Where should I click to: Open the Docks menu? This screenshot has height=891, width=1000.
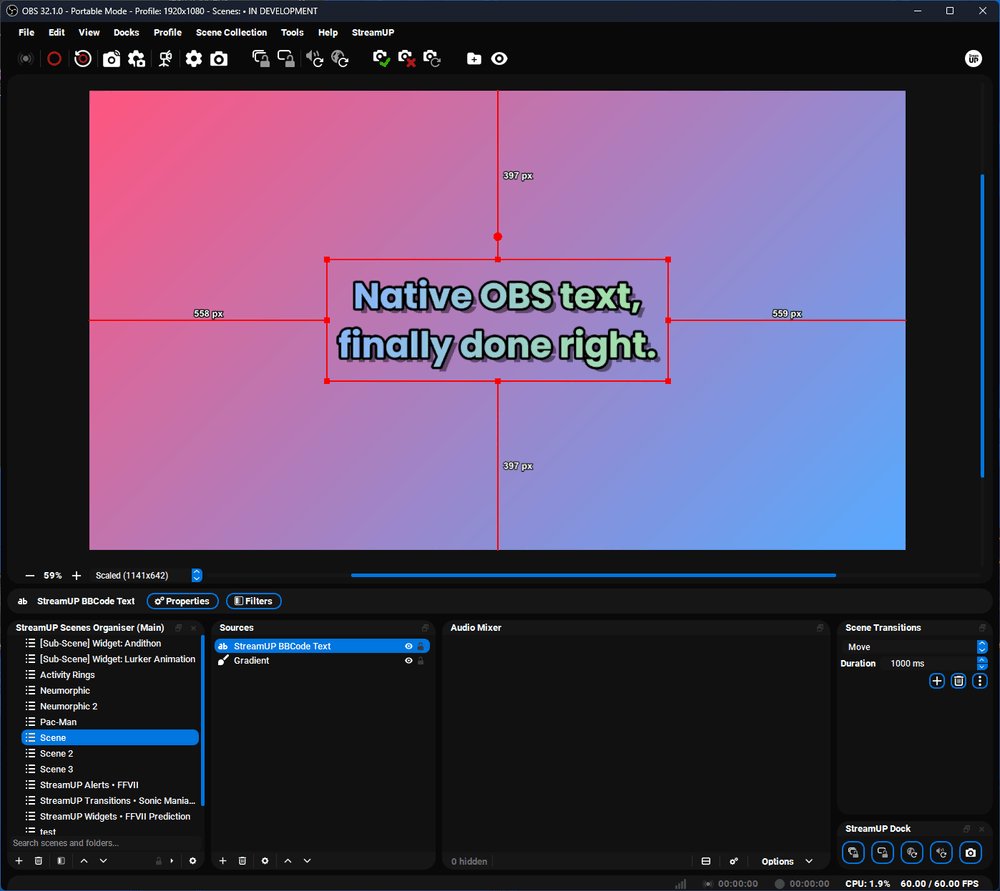pos(126,33)
